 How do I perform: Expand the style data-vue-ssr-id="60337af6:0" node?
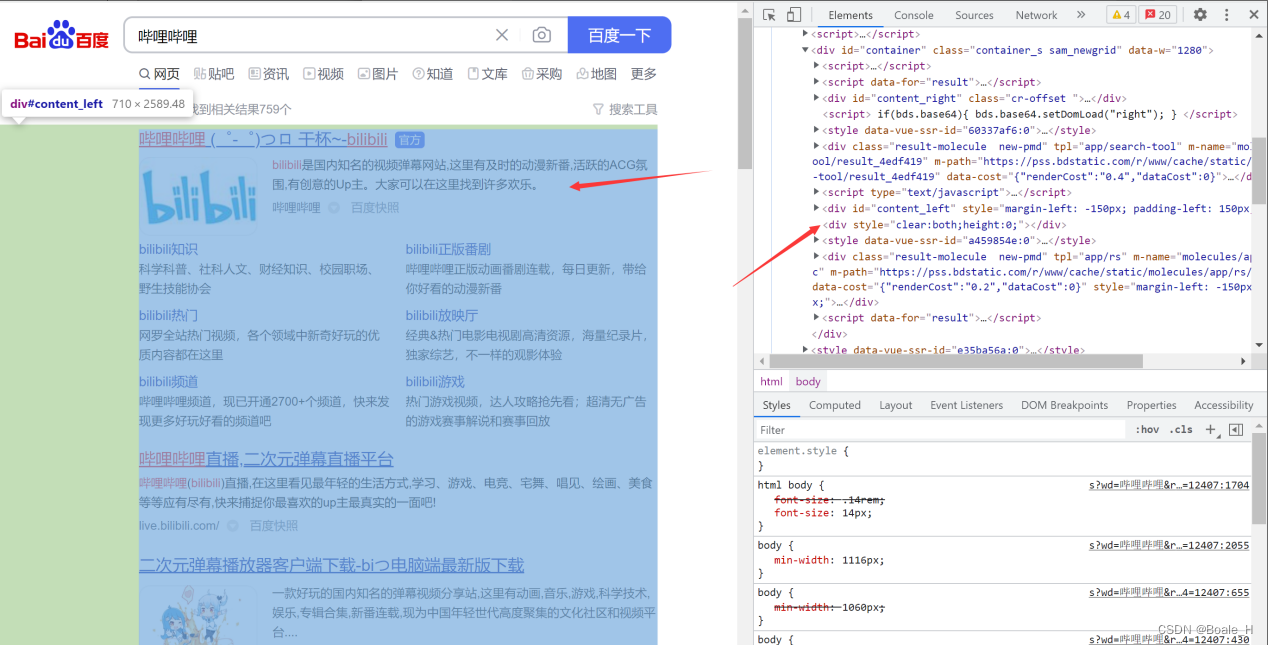tap(817, 130)
